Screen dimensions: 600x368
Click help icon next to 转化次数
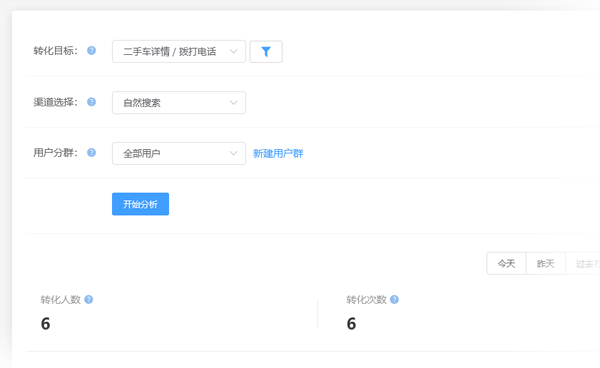coord(394,300)
